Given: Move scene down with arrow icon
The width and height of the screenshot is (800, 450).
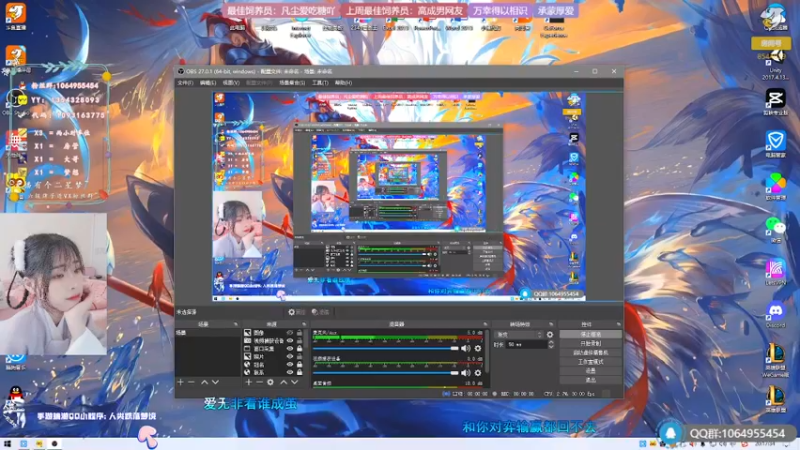Looking at the screenshot, I should (215, 382).
